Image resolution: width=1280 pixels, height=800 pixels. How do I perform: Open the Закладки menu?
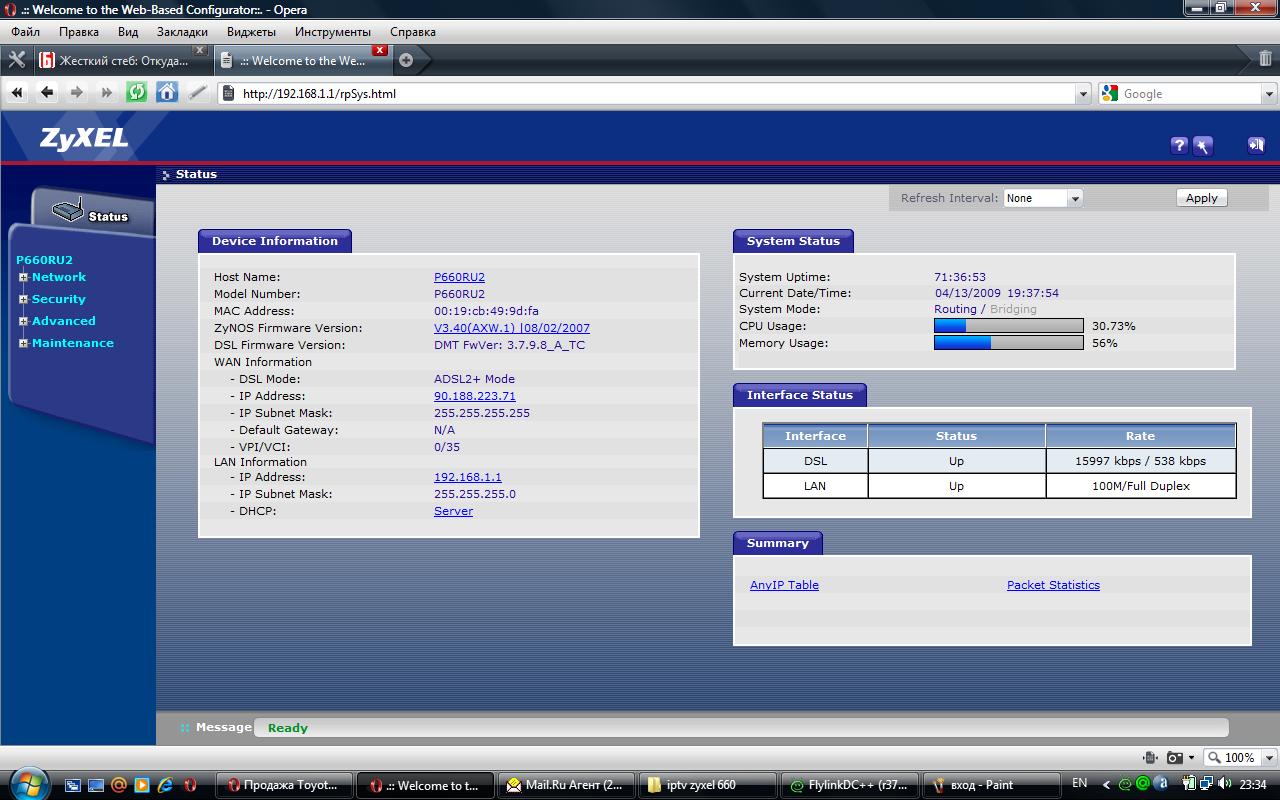(182, 31)
